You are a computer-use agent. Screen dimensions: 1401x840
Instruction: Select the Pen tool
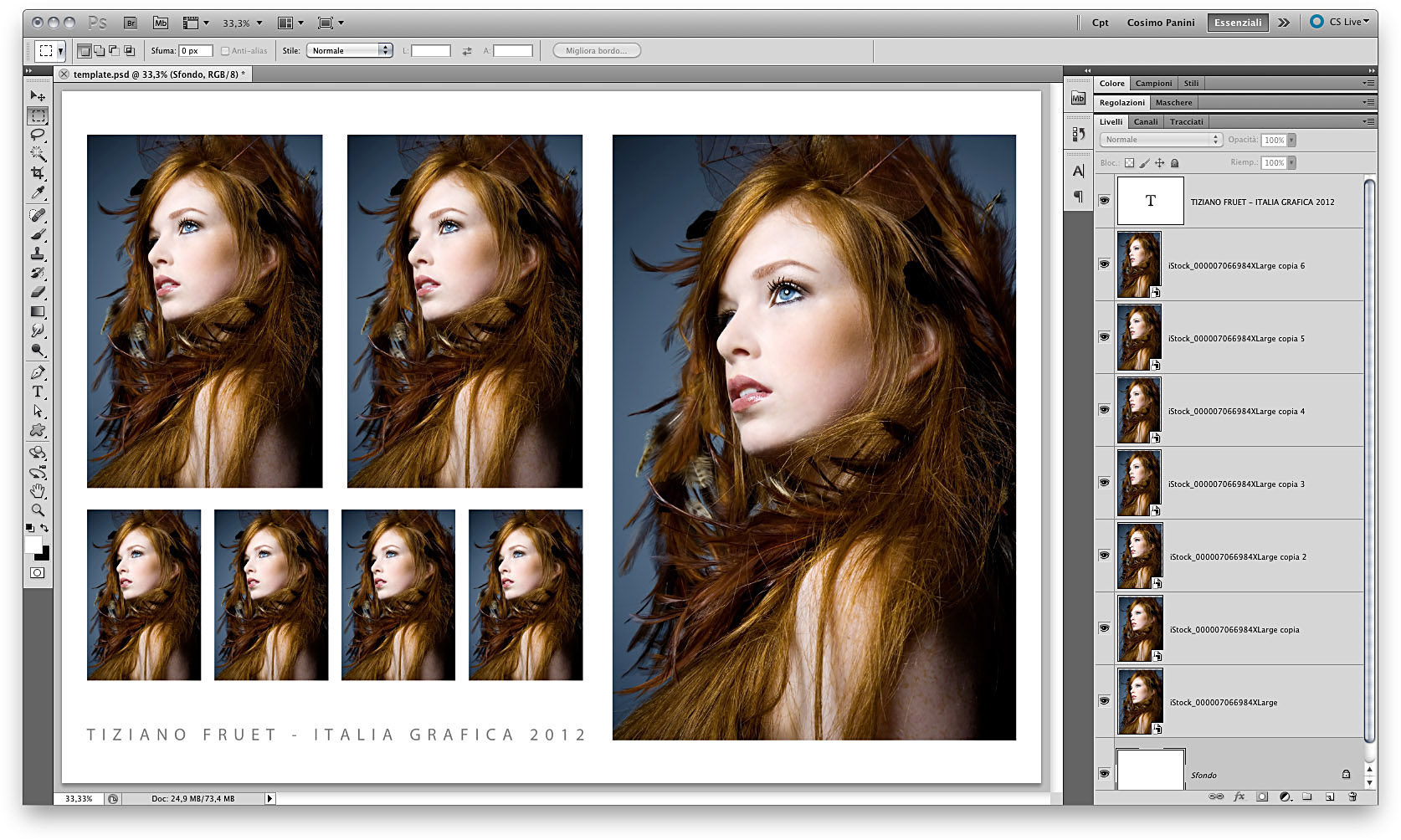click(x=38, y=372)
